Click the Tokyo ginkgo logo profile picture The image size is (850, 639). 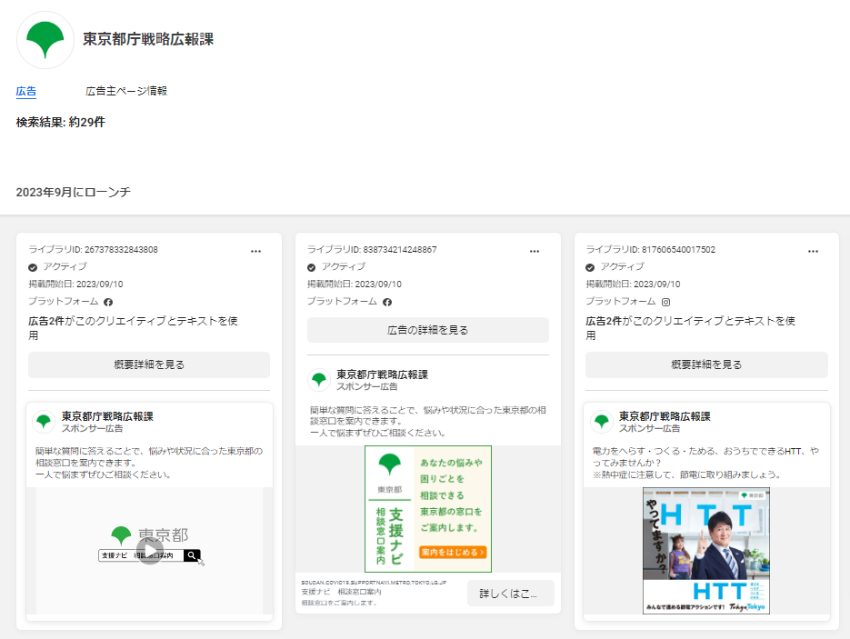pyautogui.click(x=45, y=40)
